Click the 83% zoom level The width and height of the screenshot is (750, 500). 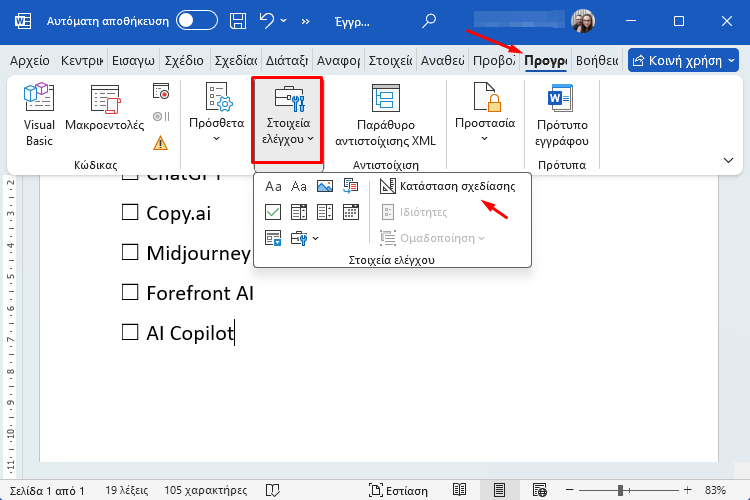pos(715,490)
